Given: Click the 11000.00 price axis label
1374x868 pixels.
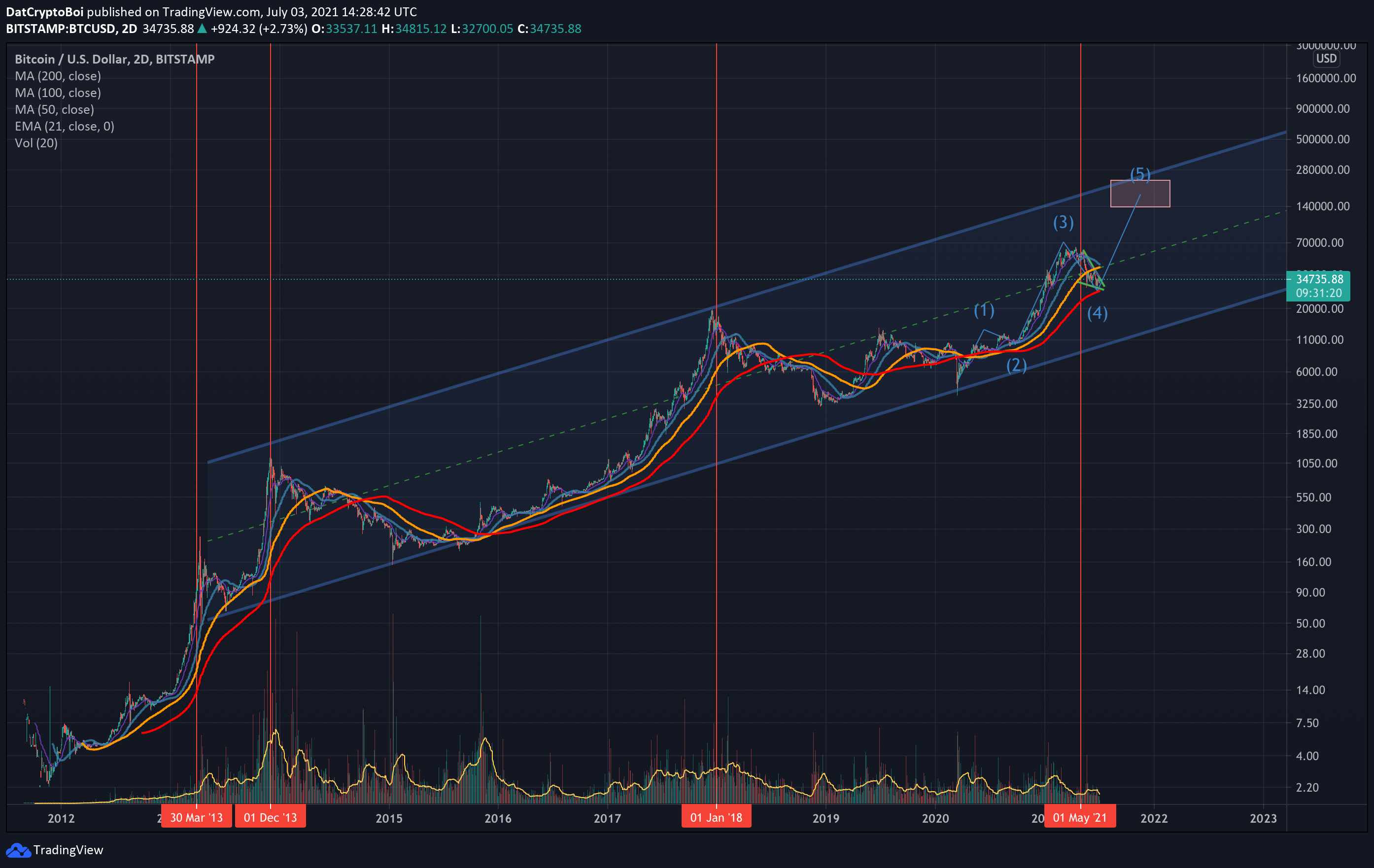Looking at the screenshot, I should (1320, 340).
